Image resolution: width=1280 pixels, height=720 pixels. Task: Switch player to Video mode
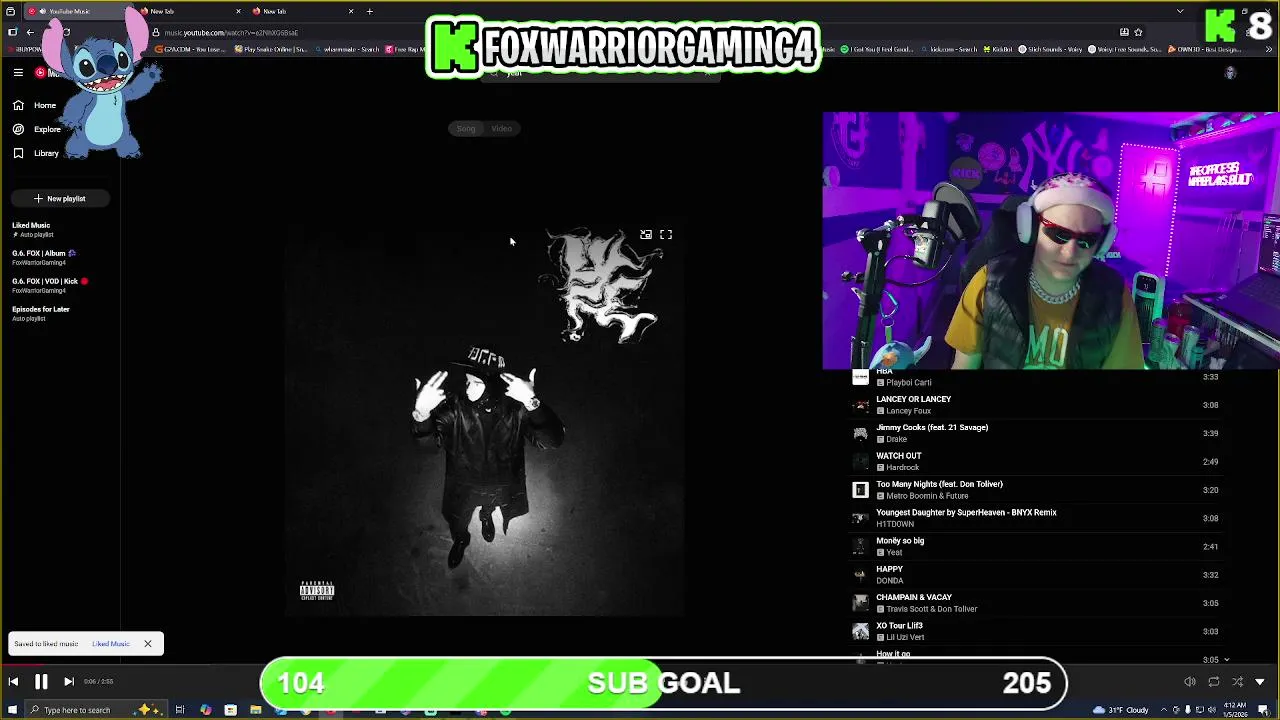click(501, 128)
